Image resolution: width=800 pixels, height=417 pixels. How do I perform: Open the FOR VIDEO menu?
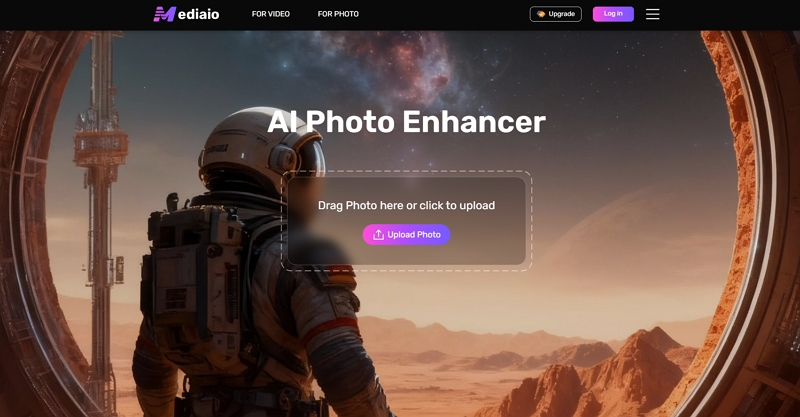pos(270,14)
